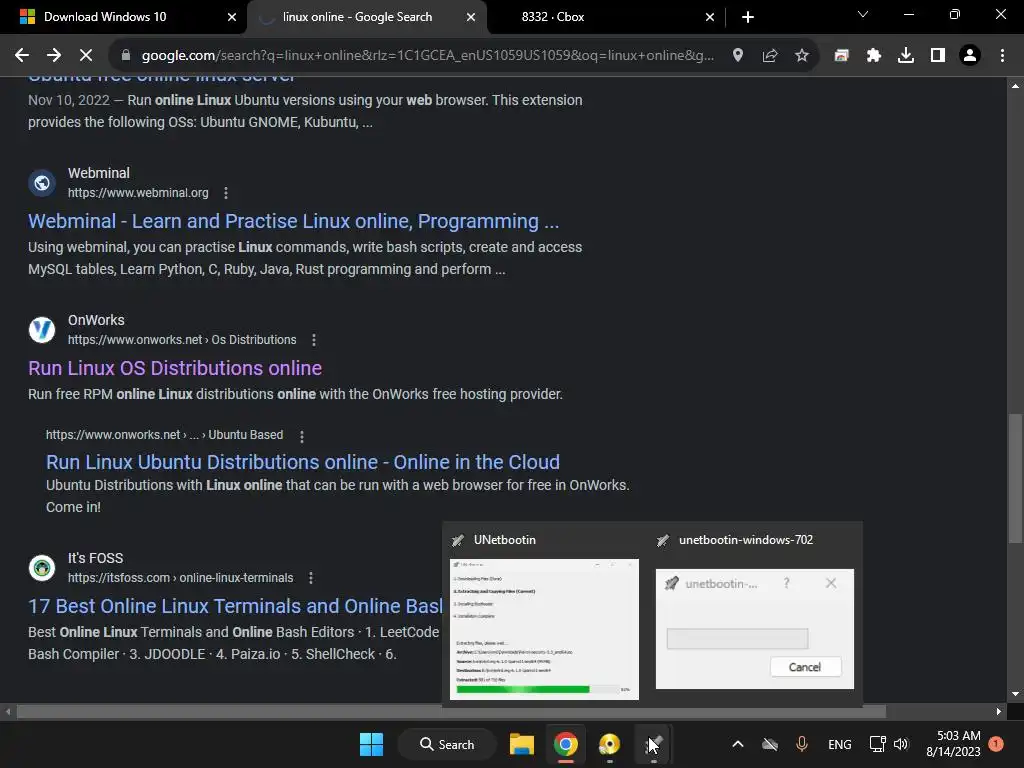This screenshot has width=1024, height=768.
Task: Click the address bar URL field
Action: click(428, 56)
